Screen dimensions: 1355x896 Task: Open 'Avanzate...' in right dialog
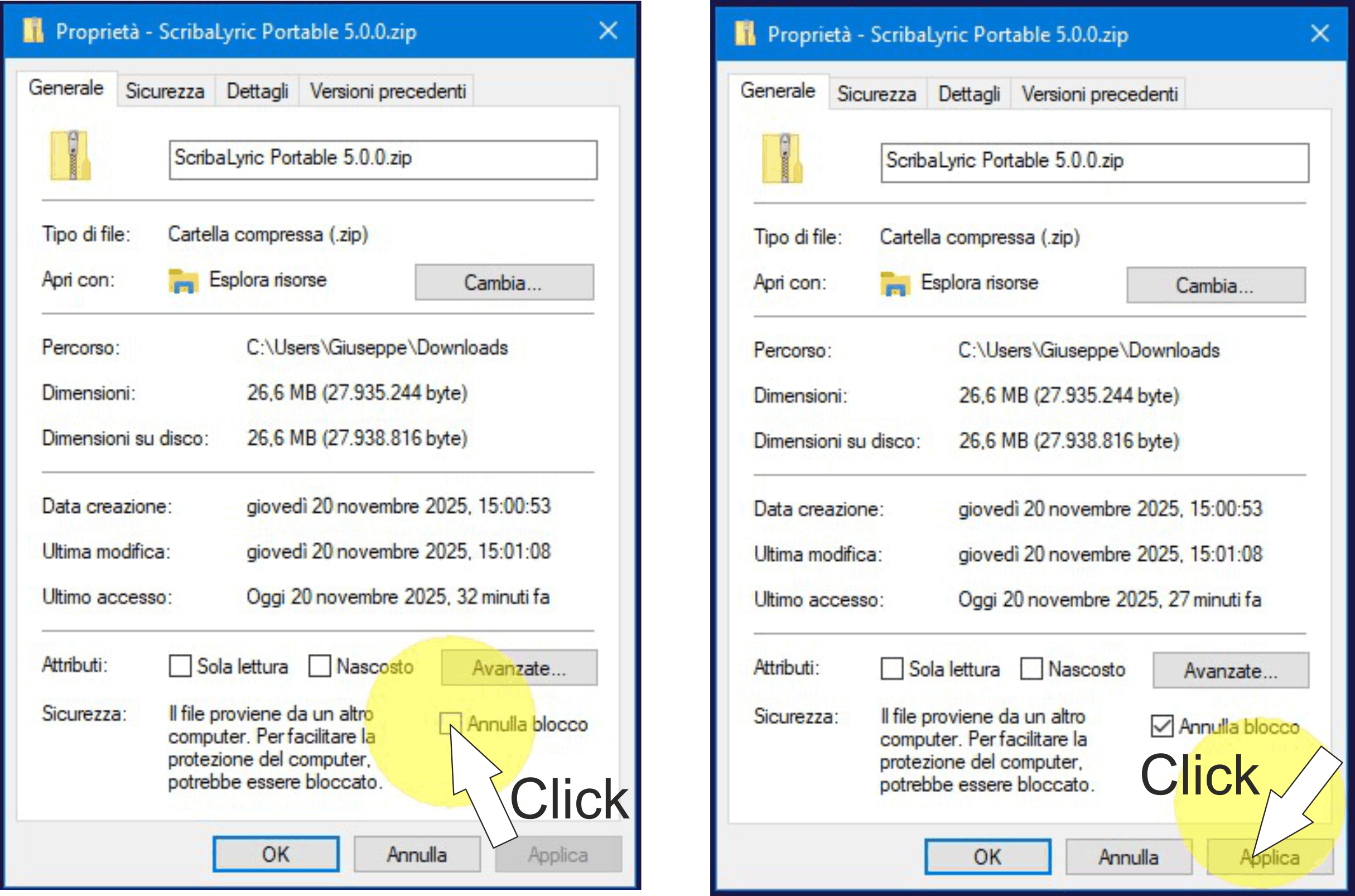pyautogui.click(x=1231, y=671)
